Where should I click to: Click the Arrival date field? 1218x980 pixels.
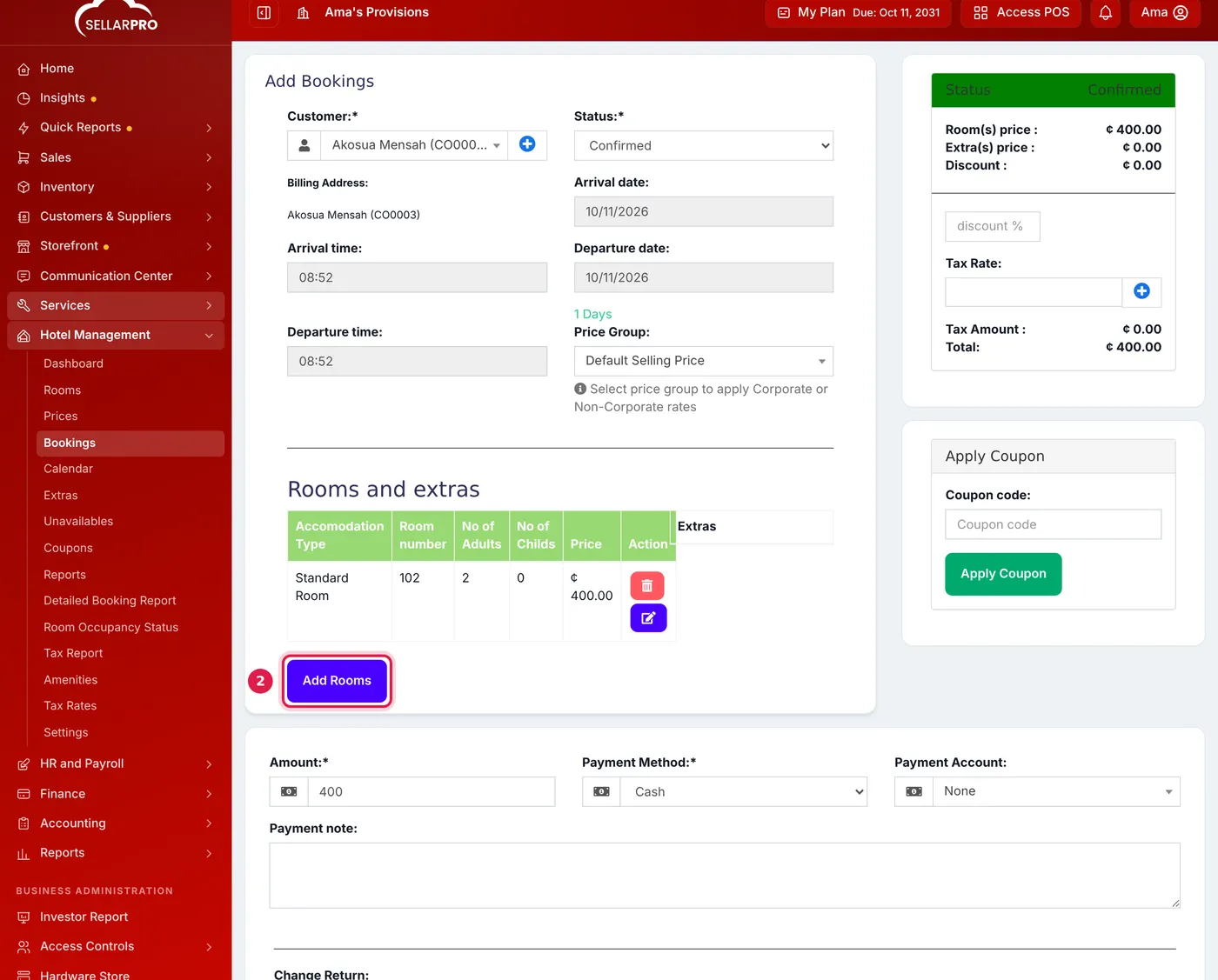pyautogui.click(x=703, y=211)
